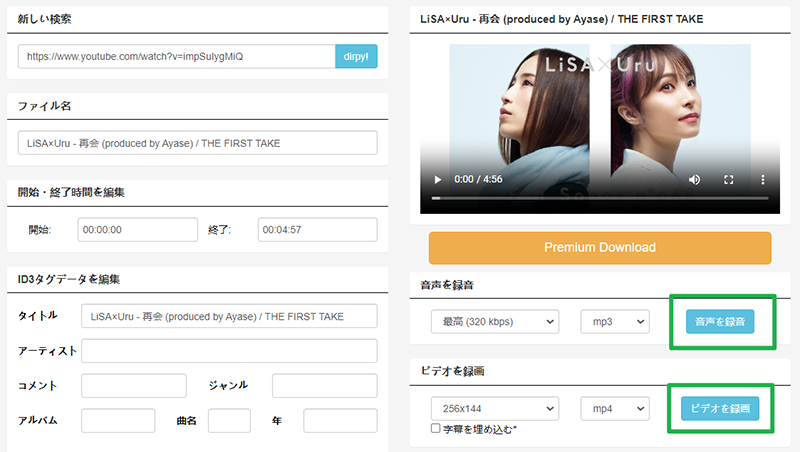Click the dirpy! search button
800x452 pixels.
356,56
